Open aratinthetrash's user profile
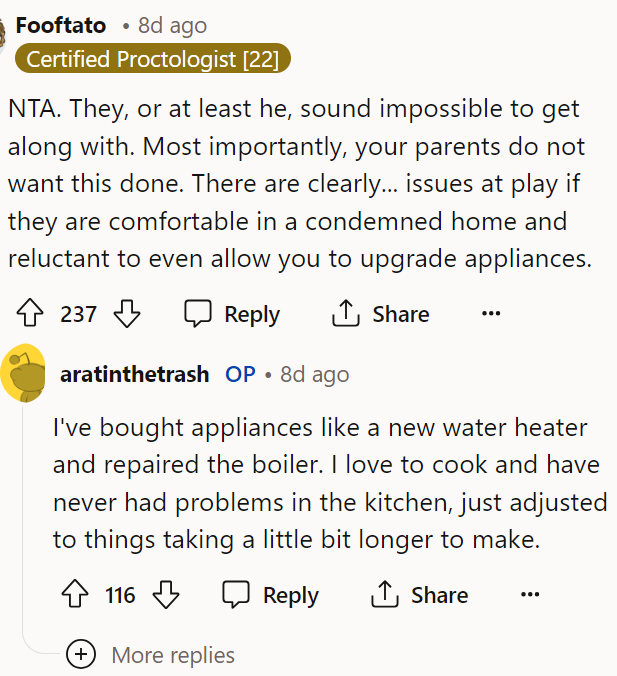 (135, 374)
